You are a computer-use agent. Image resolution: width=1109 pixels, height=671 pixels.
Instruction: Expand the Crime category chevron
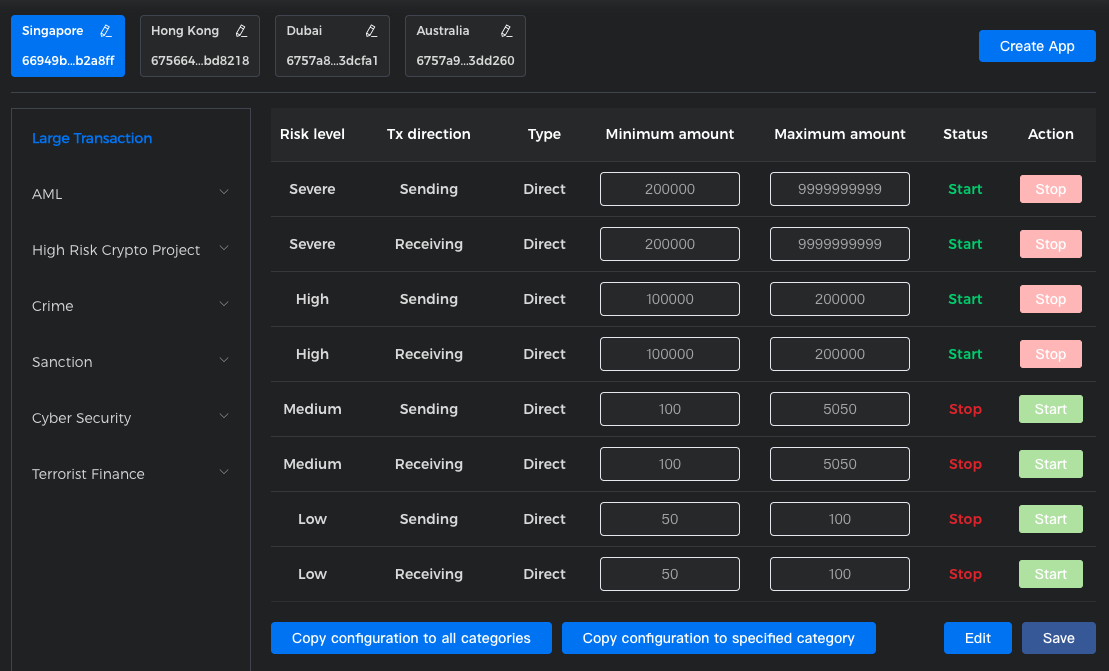click(x=223, y=304)
